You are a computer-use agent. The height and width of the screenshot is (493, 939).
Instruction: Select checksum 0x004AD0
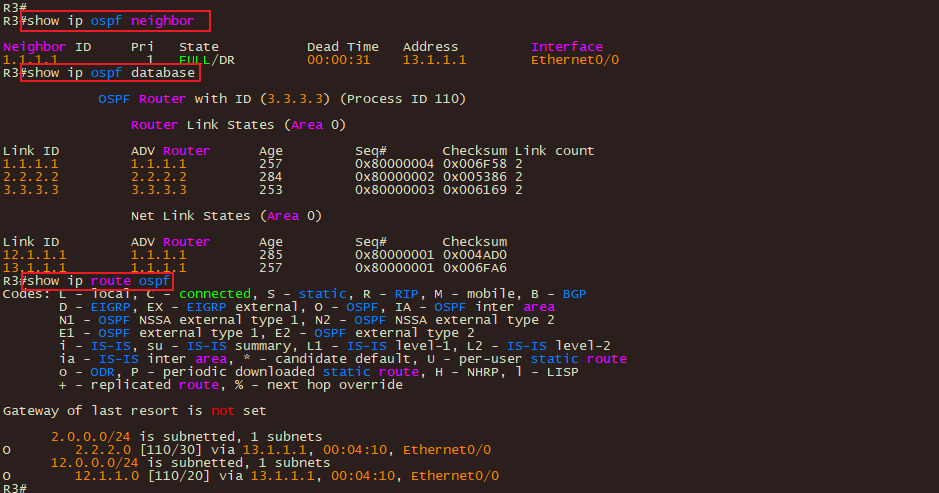point(474,255)
